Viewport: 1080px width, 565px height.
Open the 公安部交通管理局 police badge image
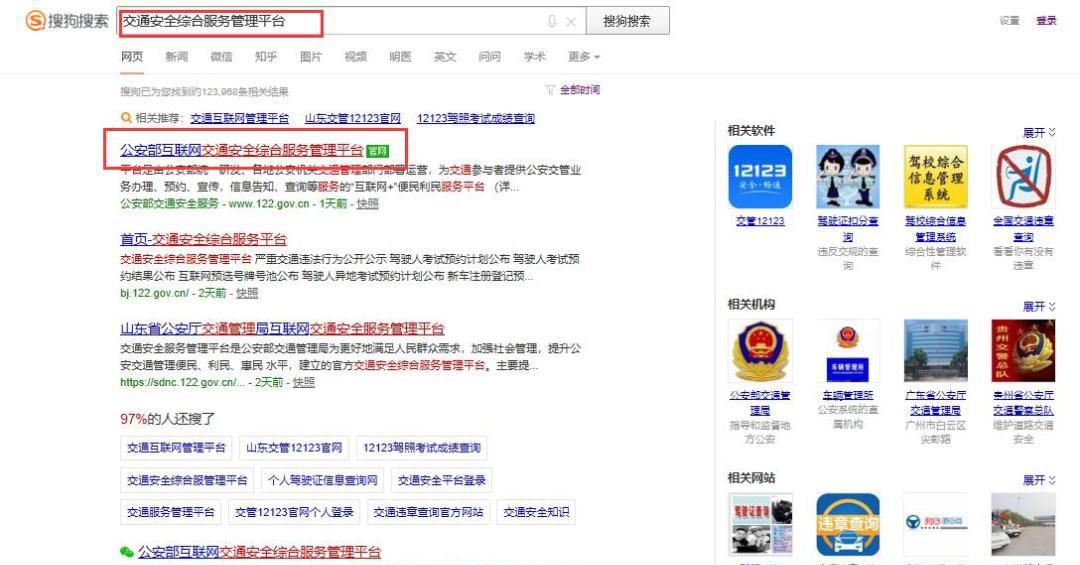click(x=760, y=351)
